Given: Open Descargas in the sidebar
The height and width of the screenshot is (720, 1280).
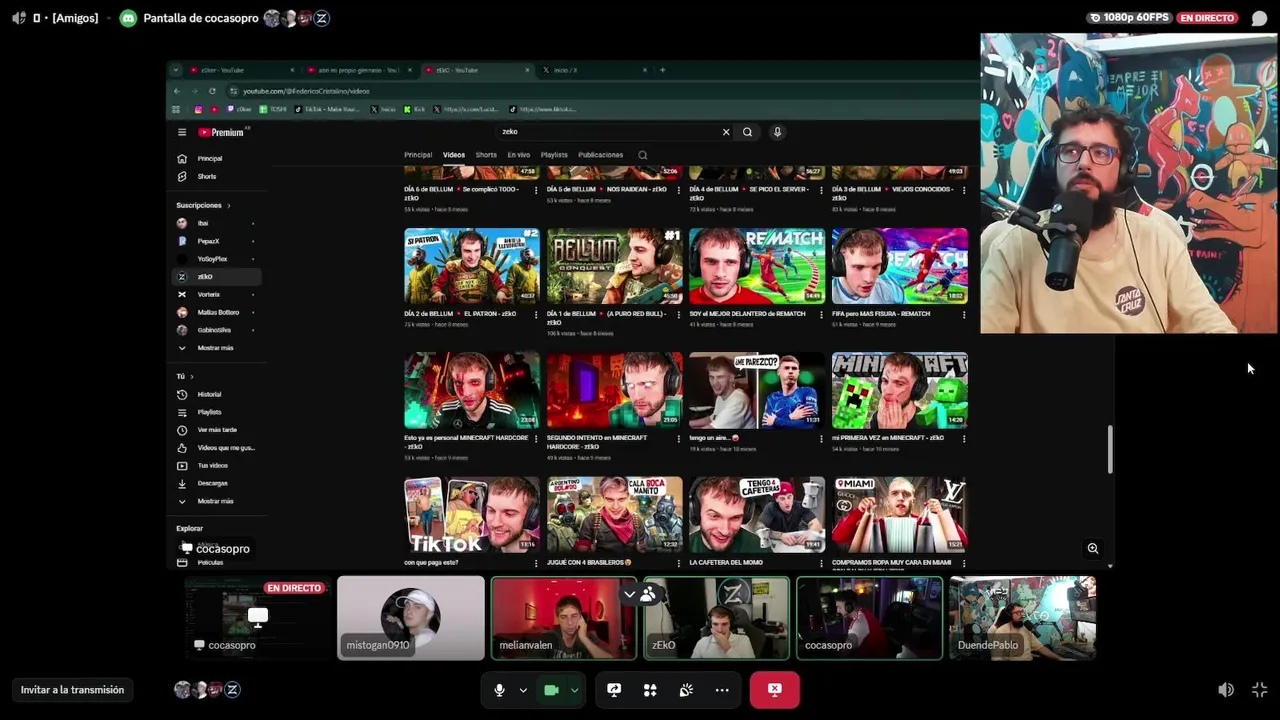Looking at the screenshot, I should 216,483.
